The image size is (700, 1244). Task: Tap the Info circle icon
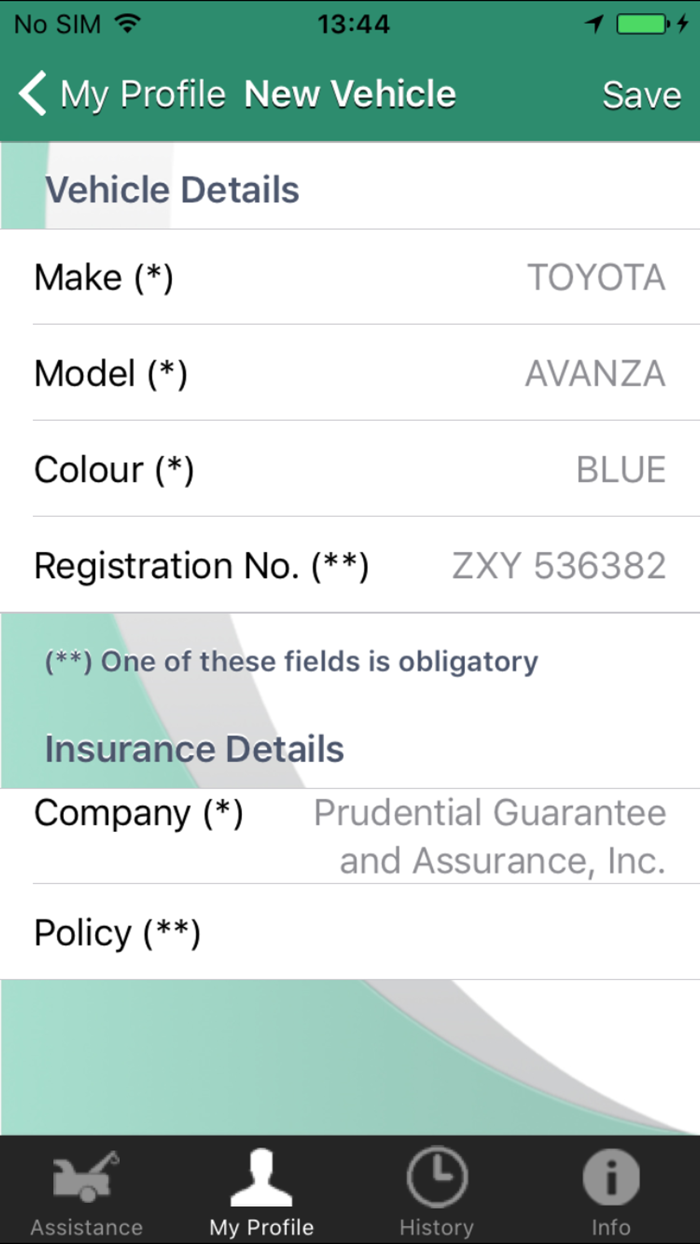pyautogui.click(x=610, y=1177)
